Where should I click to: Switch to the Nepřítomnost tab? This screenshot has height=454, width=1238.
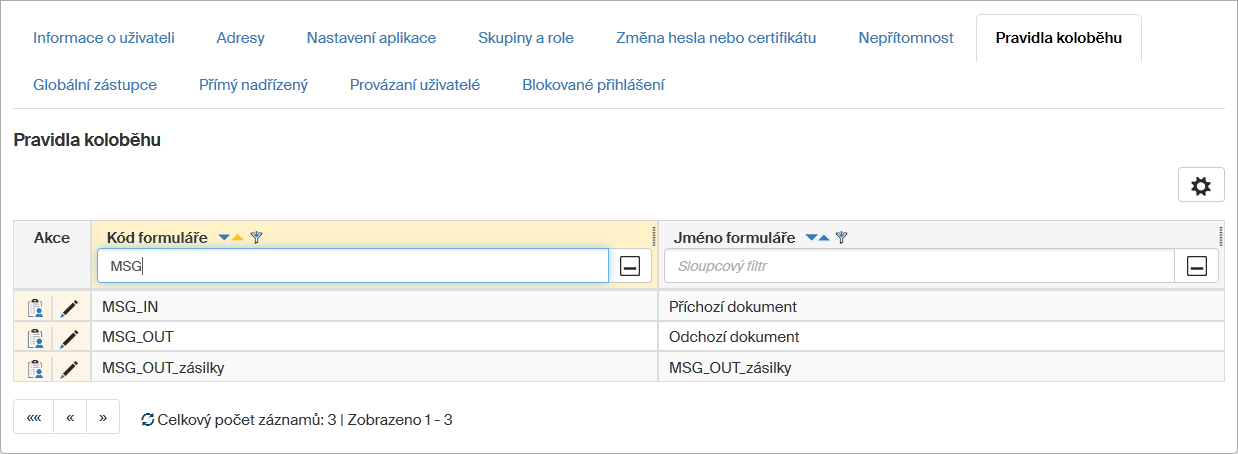(x=905, y=38)
